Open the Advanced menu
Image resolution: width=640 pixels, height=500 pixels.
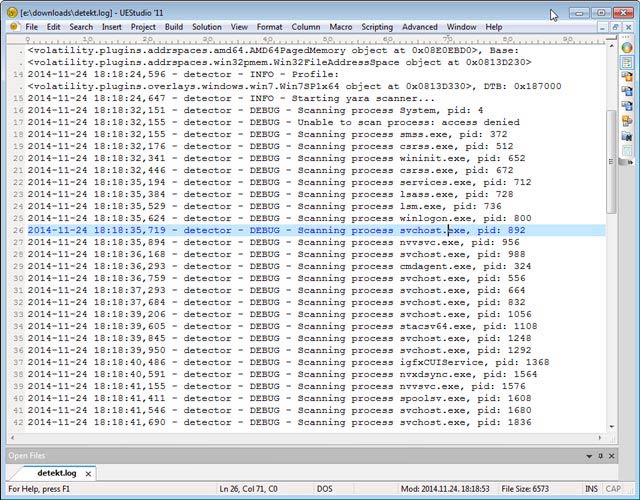point(419,26)
